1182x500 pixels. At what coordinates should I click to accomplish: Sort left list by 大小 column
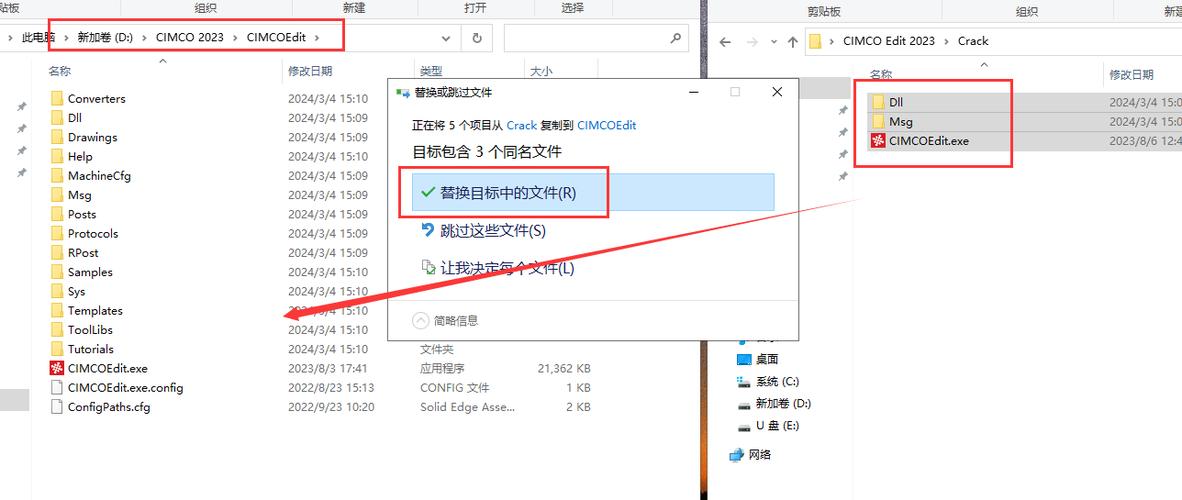pyautogui.click(x=541, y=71)
